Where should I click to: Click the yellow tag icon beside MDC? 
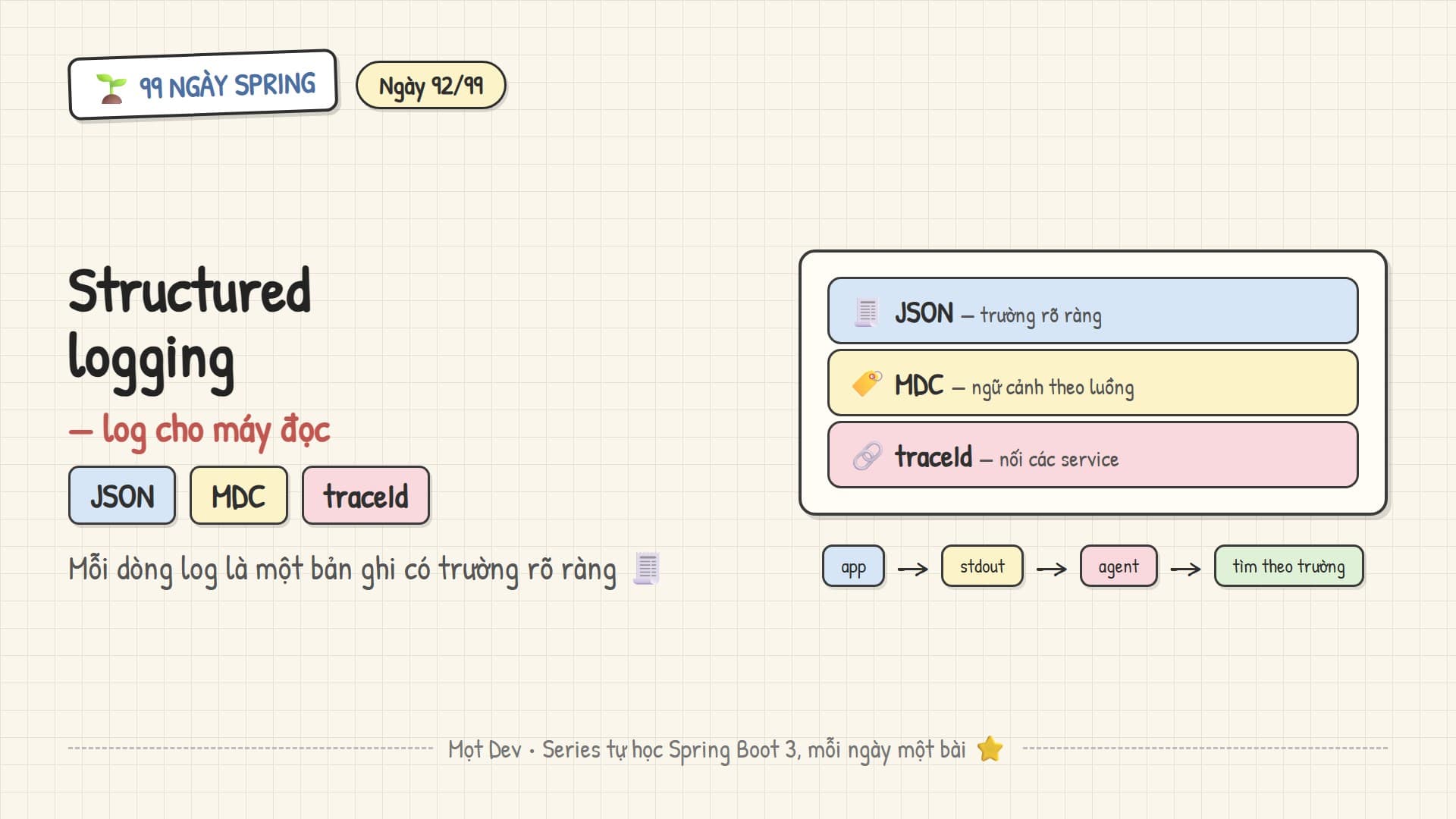(x=867, y=384)
